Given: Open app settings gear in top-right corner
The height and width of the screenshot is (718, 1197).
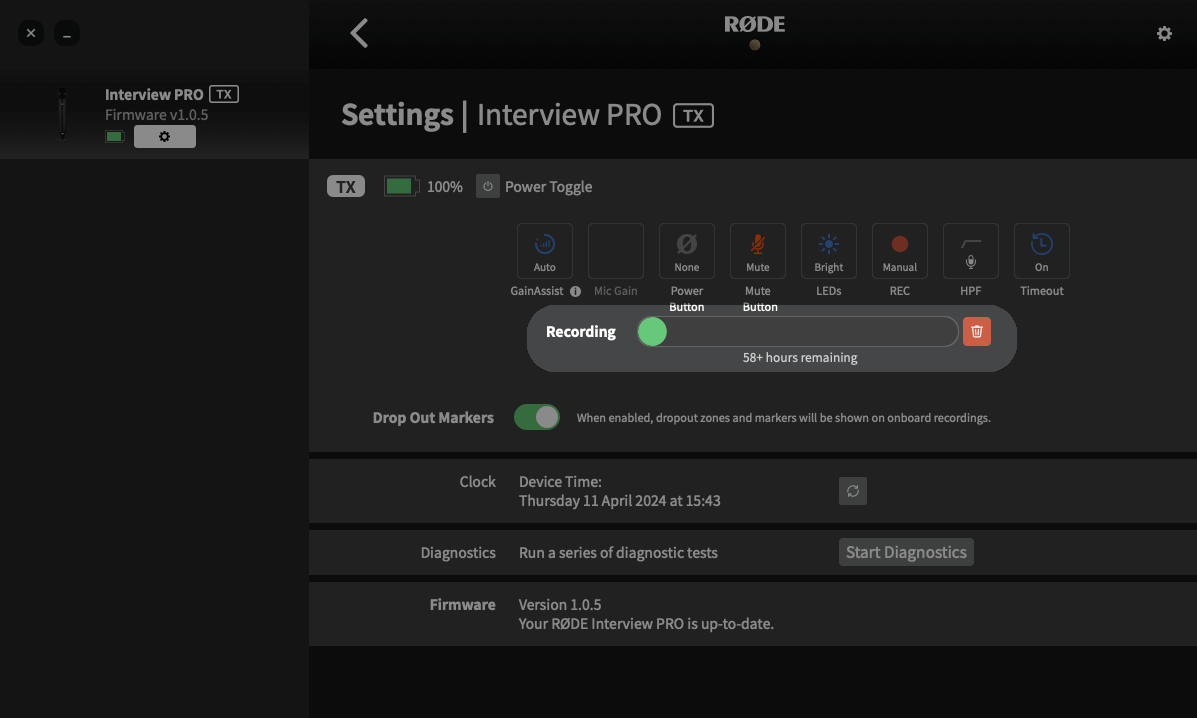Looking at the screenshot, I should click(1163, 34).
